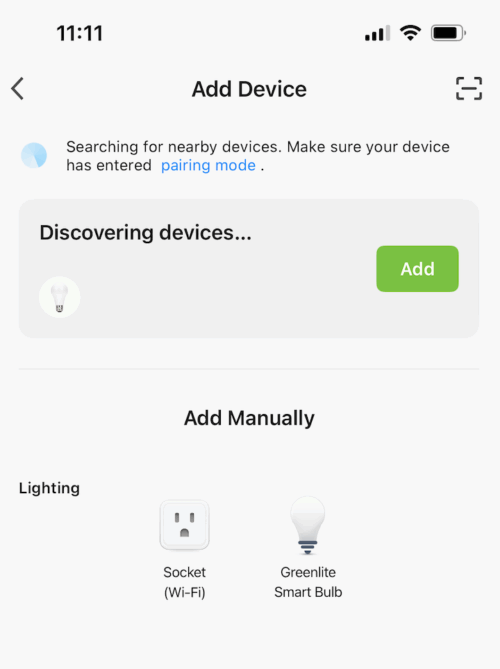Screen dimensions: 500x669
Task: Tap the Wi-Fi status icon
Action: [410, 33]
